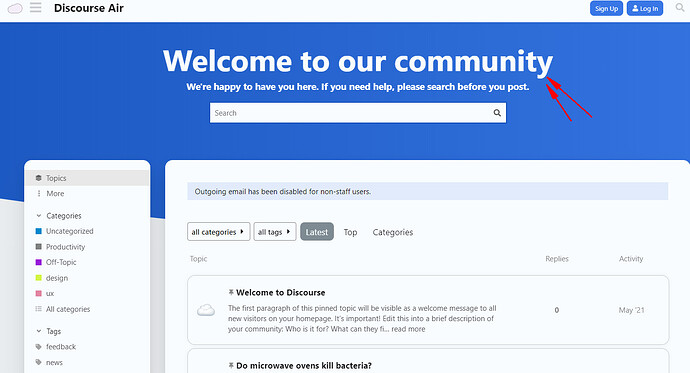
Task: Click the 0 replies count
Action: (x=557, y=310)
